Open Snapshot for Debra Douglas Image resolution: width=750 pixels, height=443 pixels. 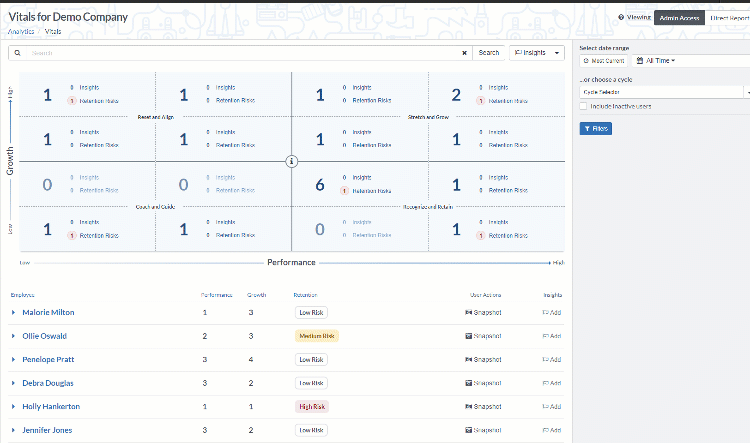coord(483,383)
